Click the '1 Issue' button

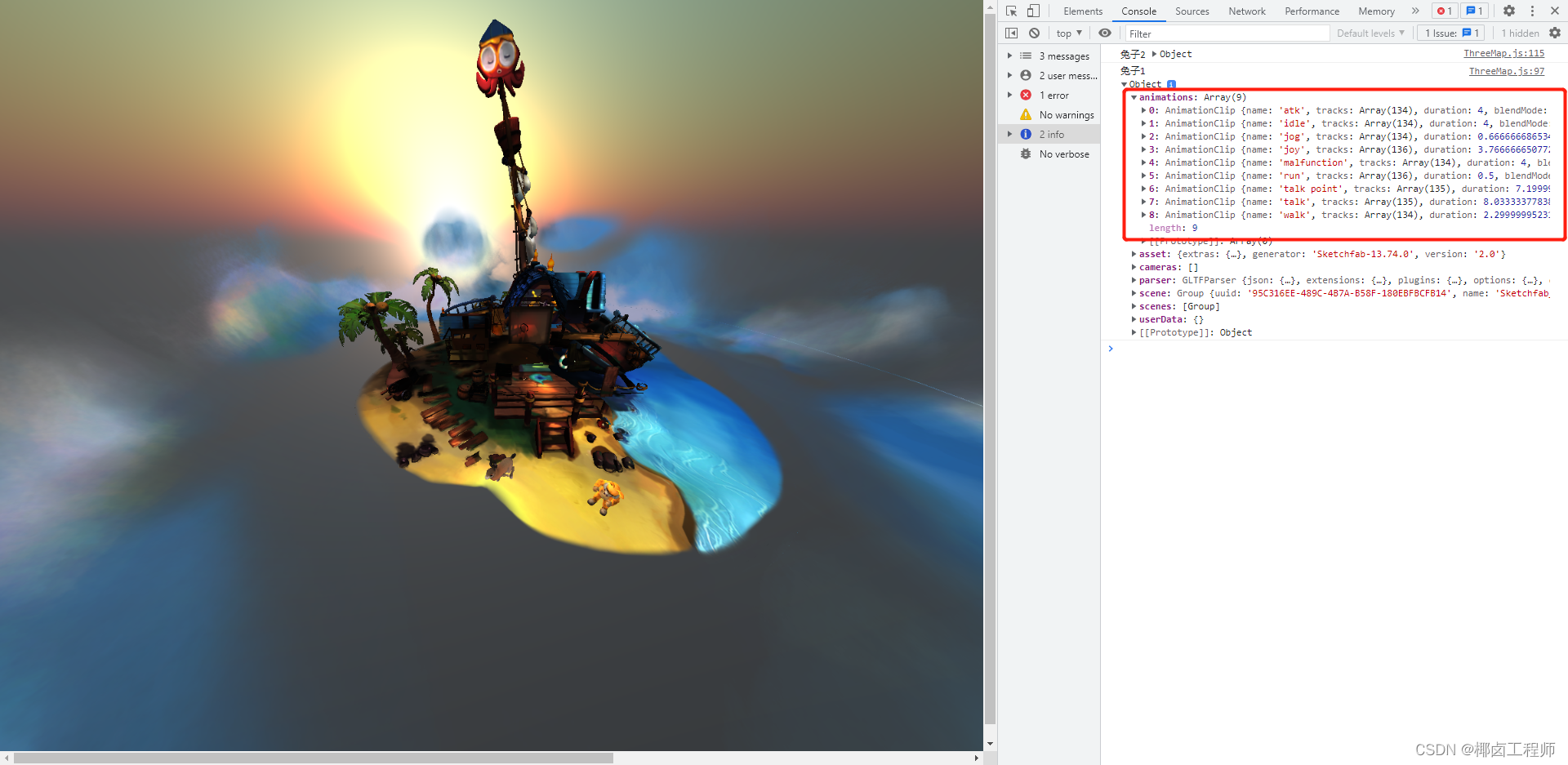coord(1452,33)
